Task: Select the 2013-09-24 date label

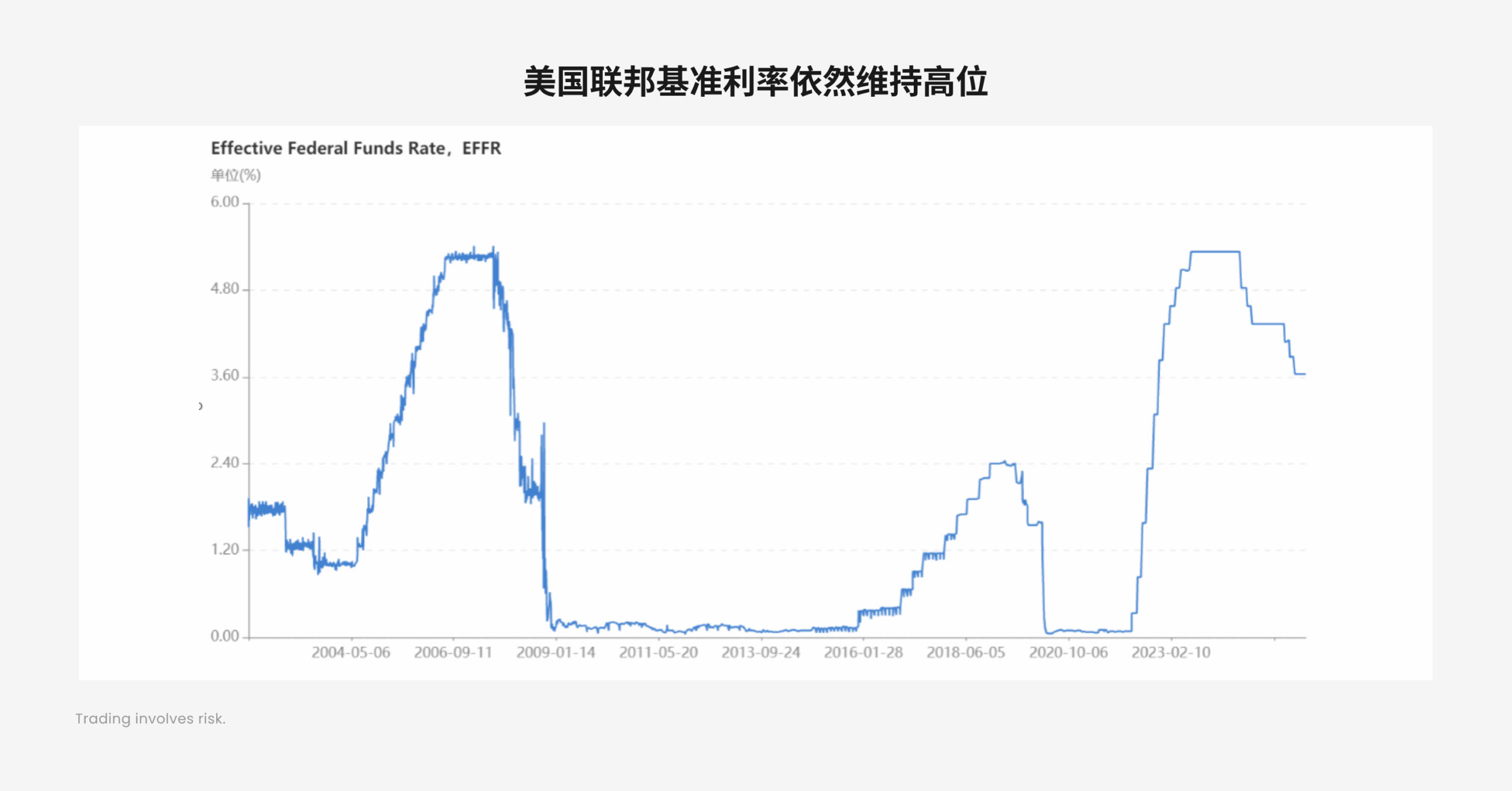Action: click(x=761, y=653)
